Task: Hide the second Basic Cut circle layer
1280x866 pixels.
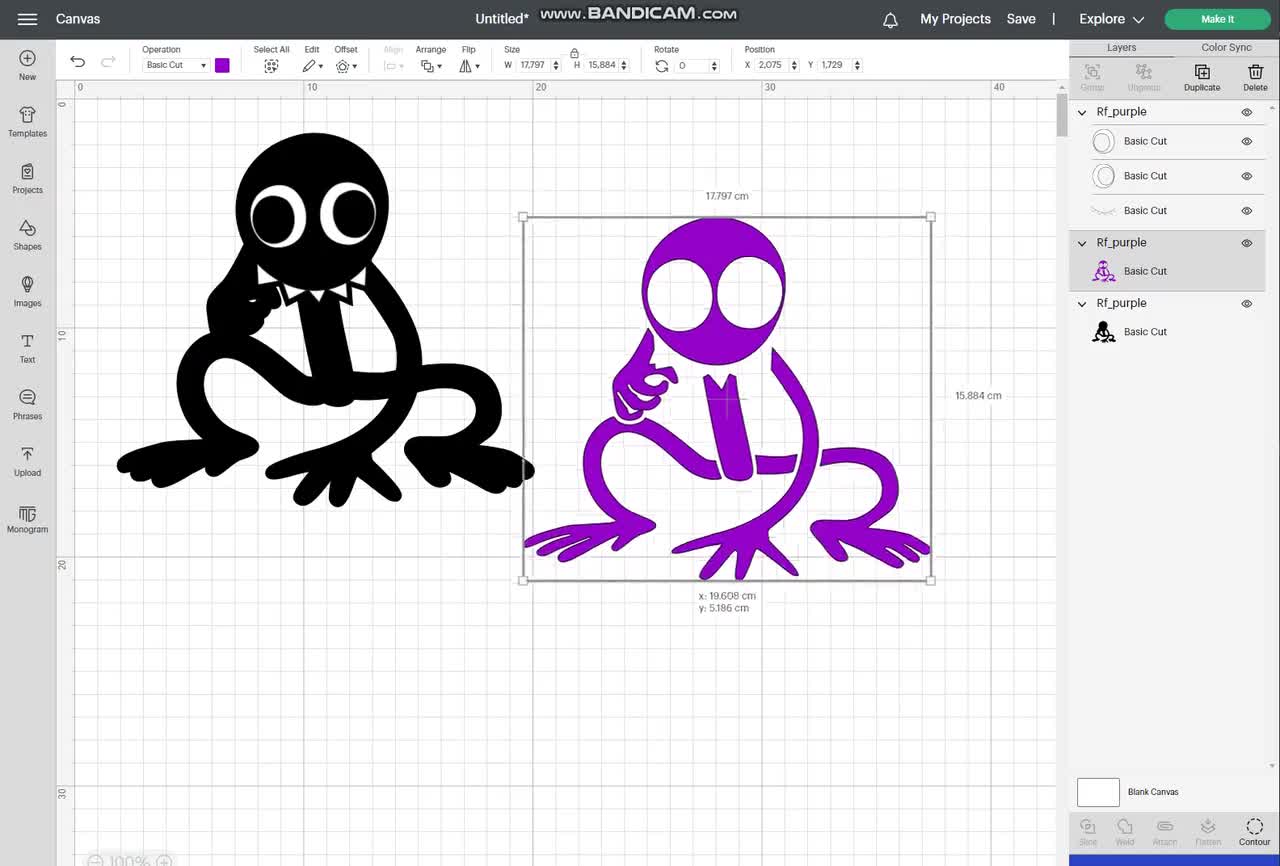Action: 1247,176
